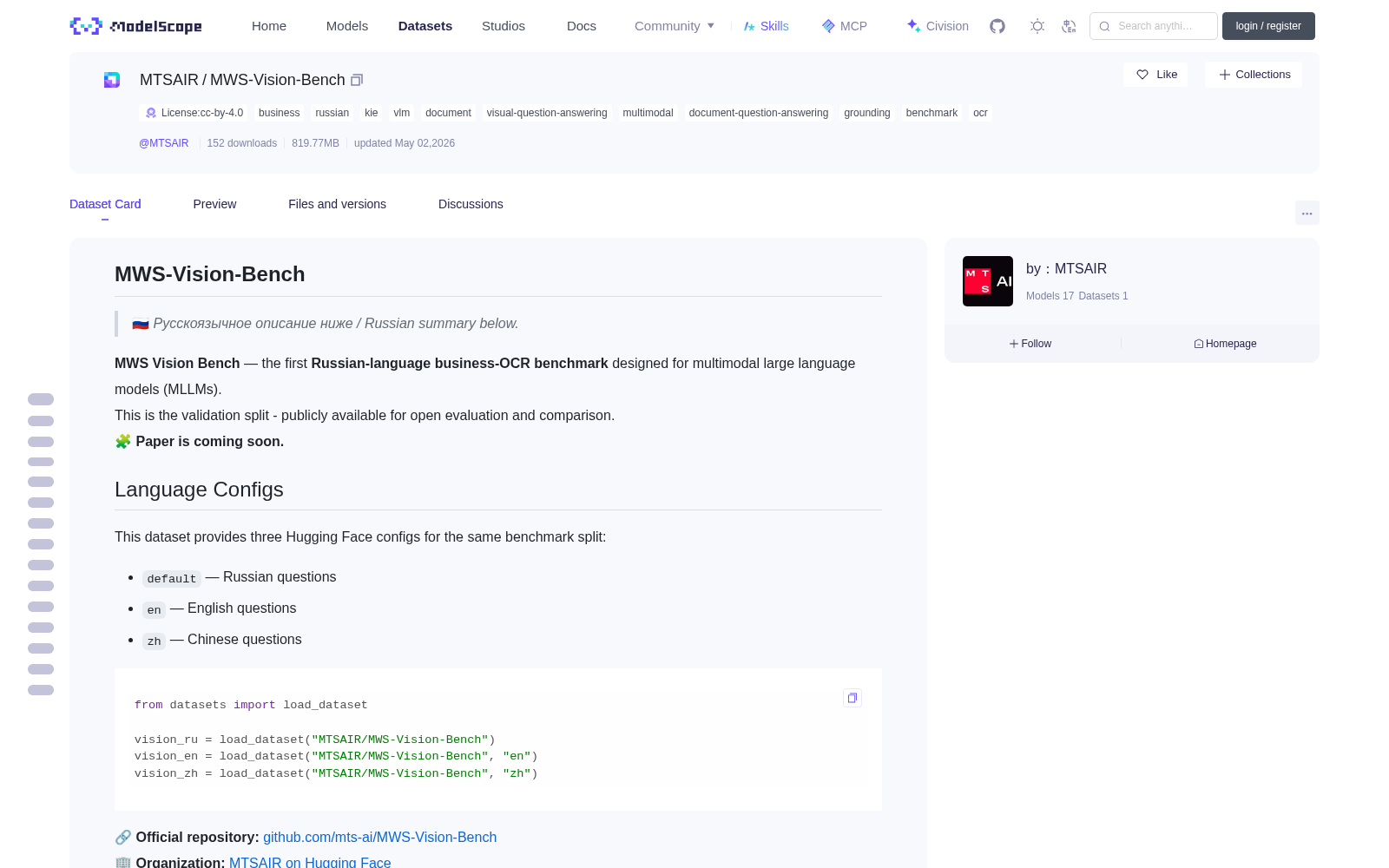Click the Russian summary quote line
The width and height of the screenshot is (1389, 868).
click(x=326, y=324)
